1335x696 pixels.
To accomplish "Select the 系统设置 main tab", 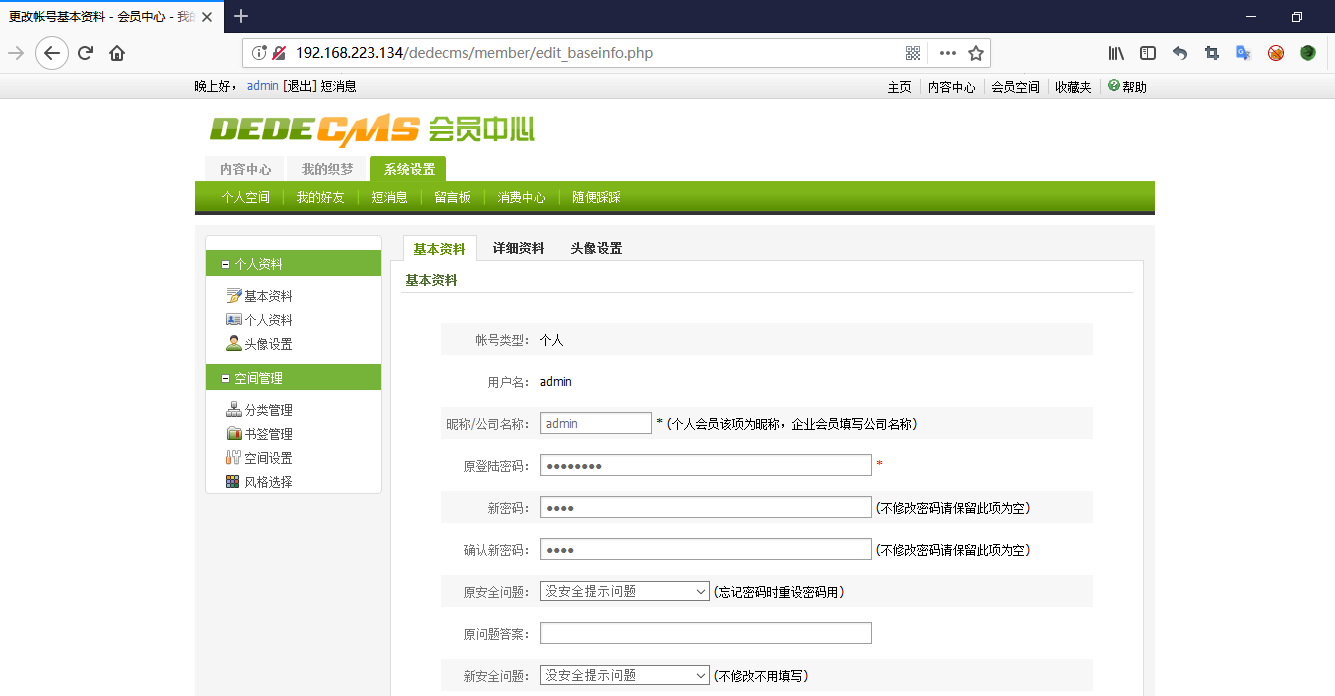I will (409, 169).
